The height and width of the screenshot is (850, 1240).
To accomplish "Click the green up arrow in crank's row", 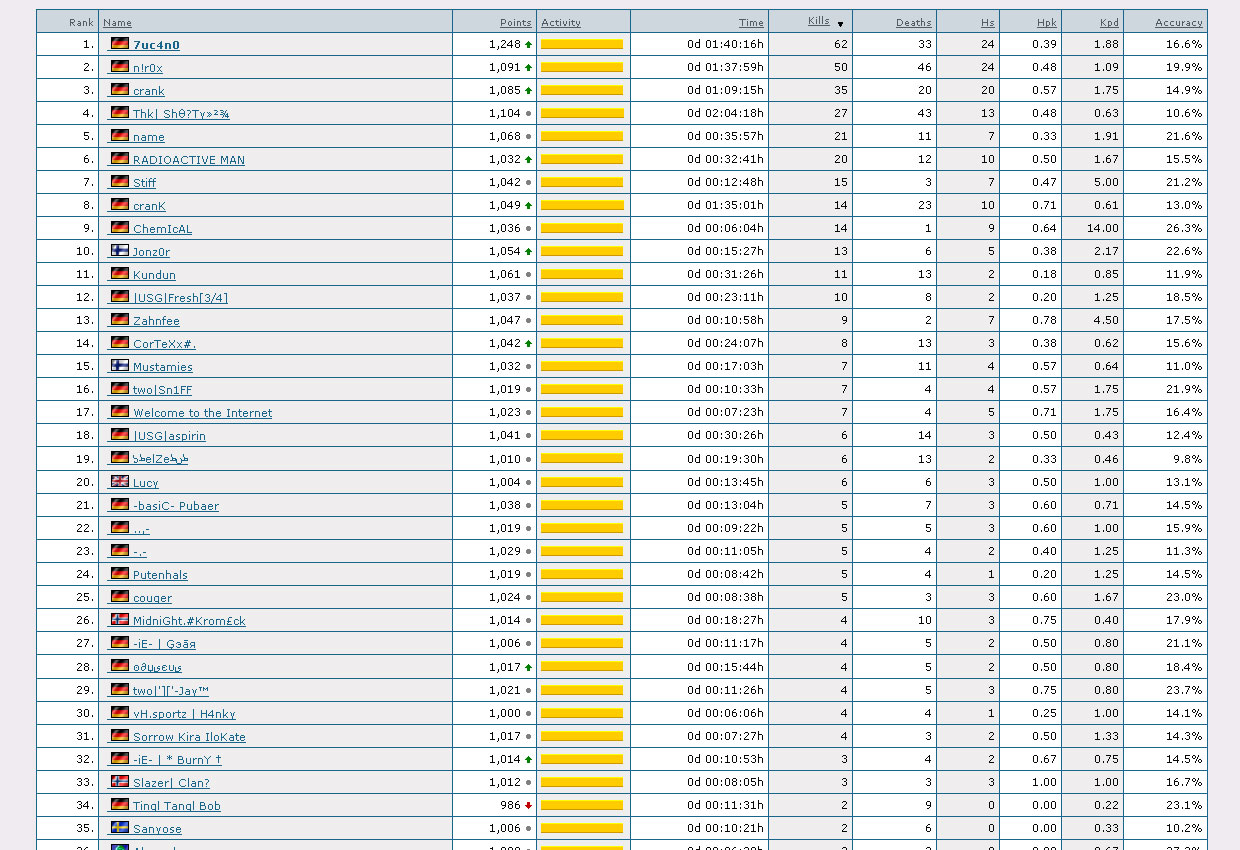I will [528, 90].
